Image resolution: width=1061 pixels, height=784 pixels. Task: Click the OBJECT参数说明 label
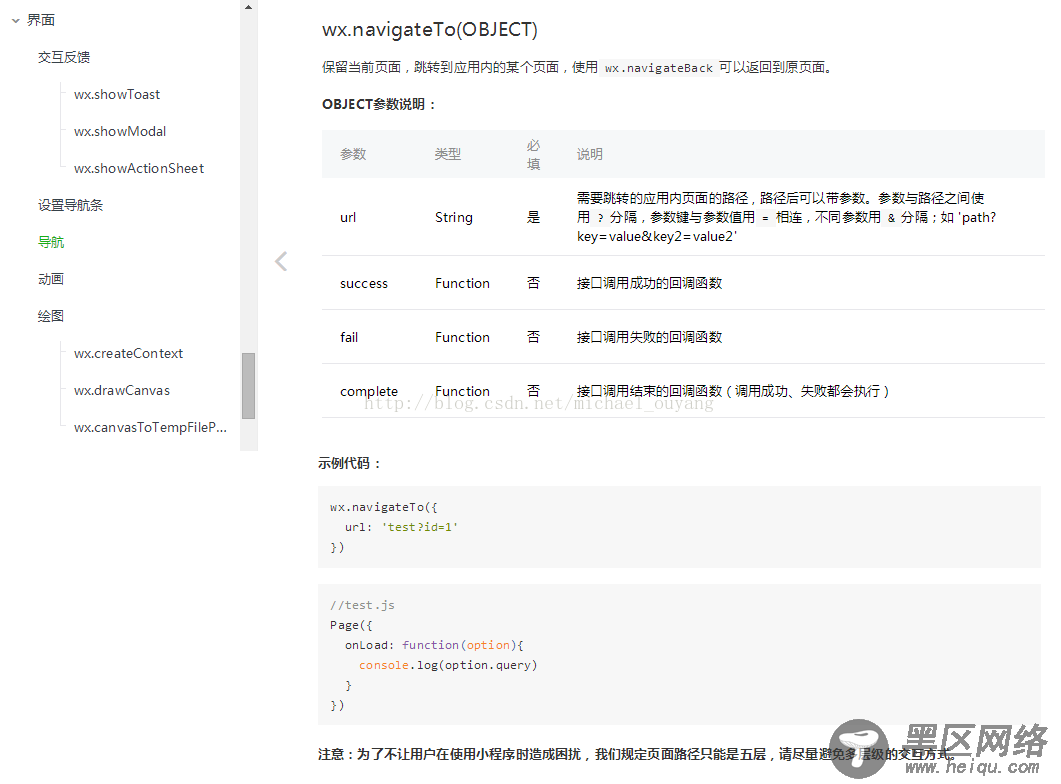tap(379, 104)
